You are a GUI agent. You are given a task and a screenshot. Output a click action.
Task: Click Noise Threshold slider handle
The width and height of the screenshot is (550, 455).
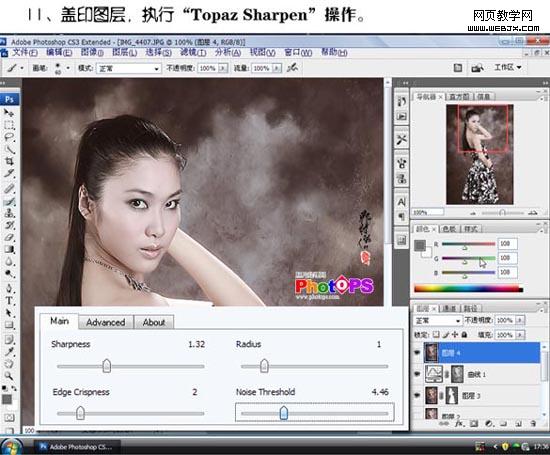coord(284,413)
